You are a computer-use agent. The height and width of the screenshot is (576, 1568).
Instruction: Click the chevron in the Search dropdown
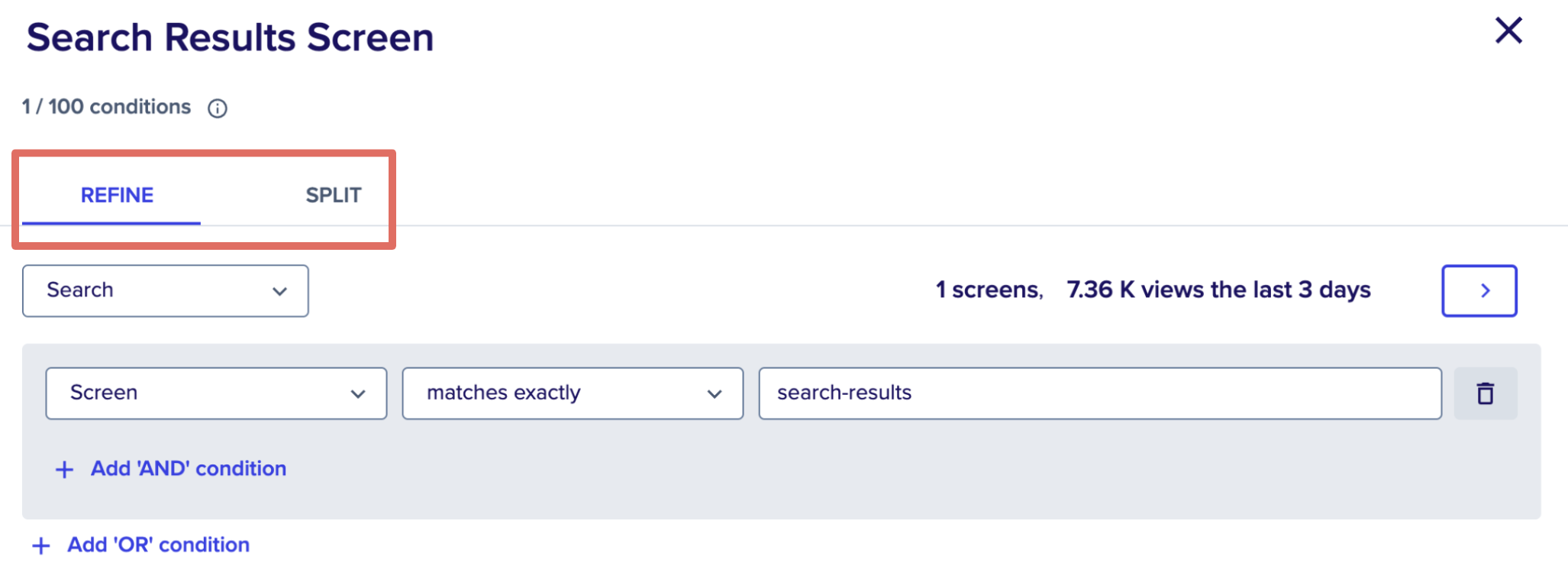tap(280, 291)
